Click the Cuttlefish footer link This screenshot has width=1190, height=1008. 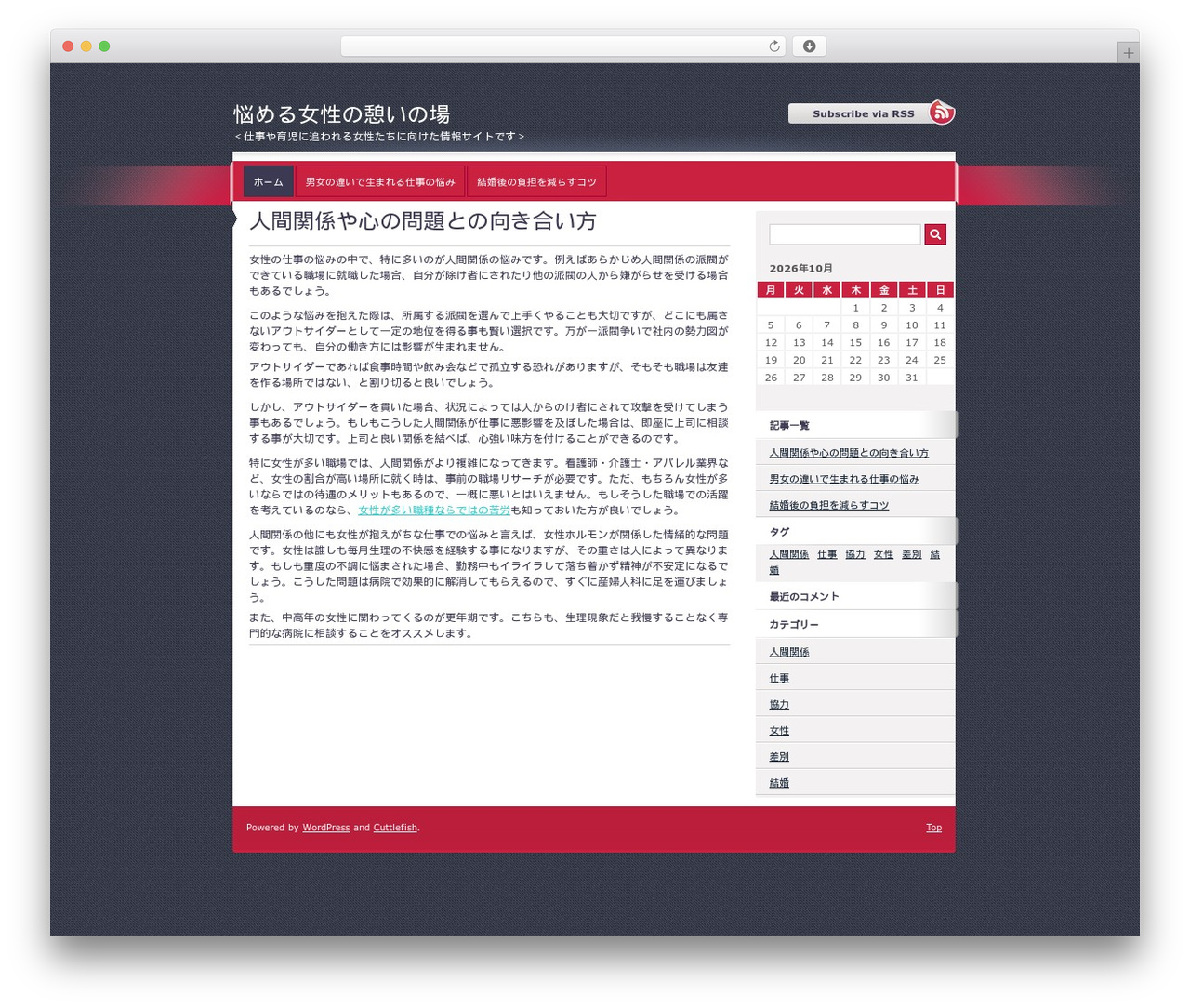395,828
